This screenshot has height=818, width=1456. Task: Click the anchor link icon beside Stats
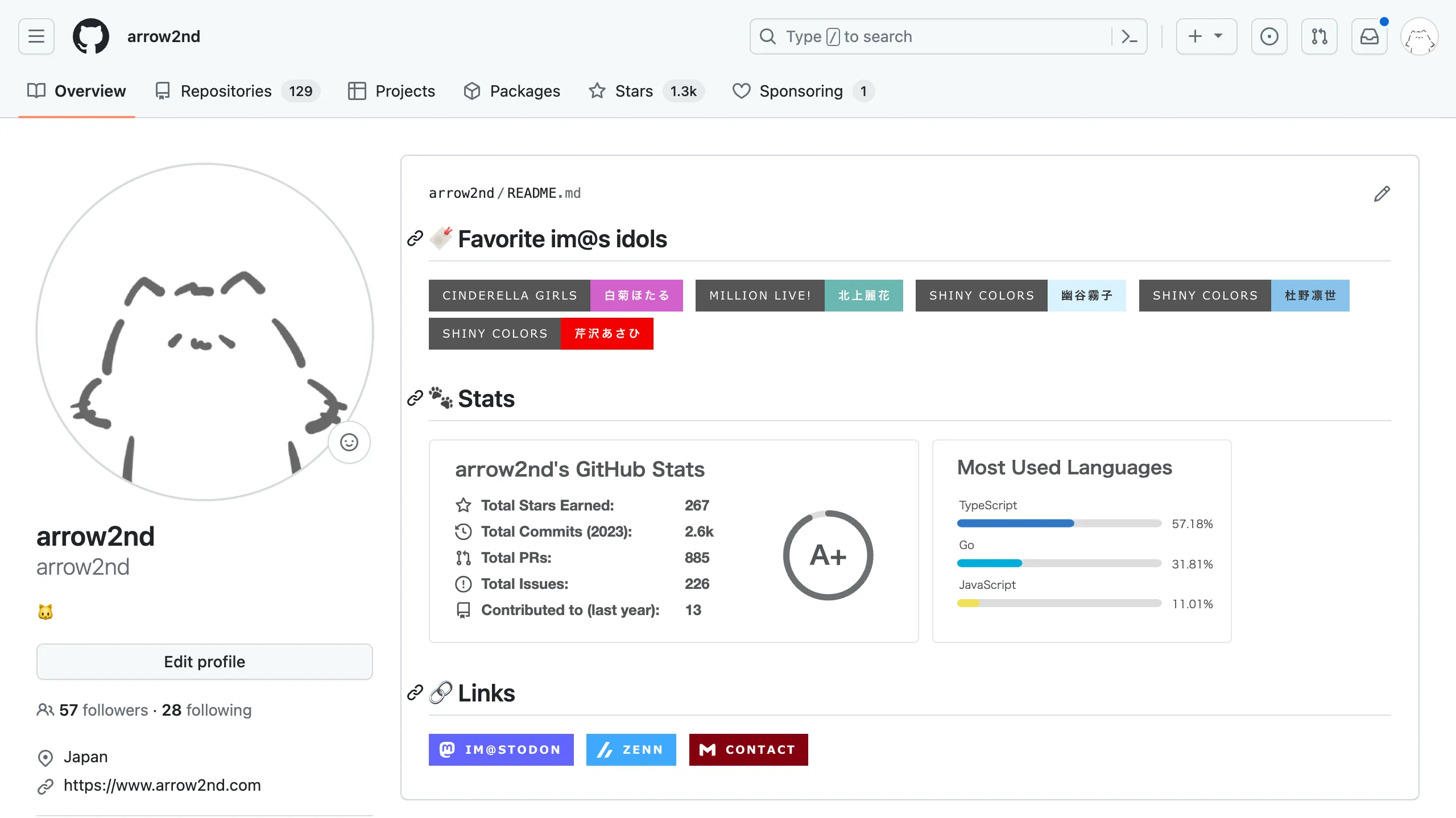tap(415, 398)
